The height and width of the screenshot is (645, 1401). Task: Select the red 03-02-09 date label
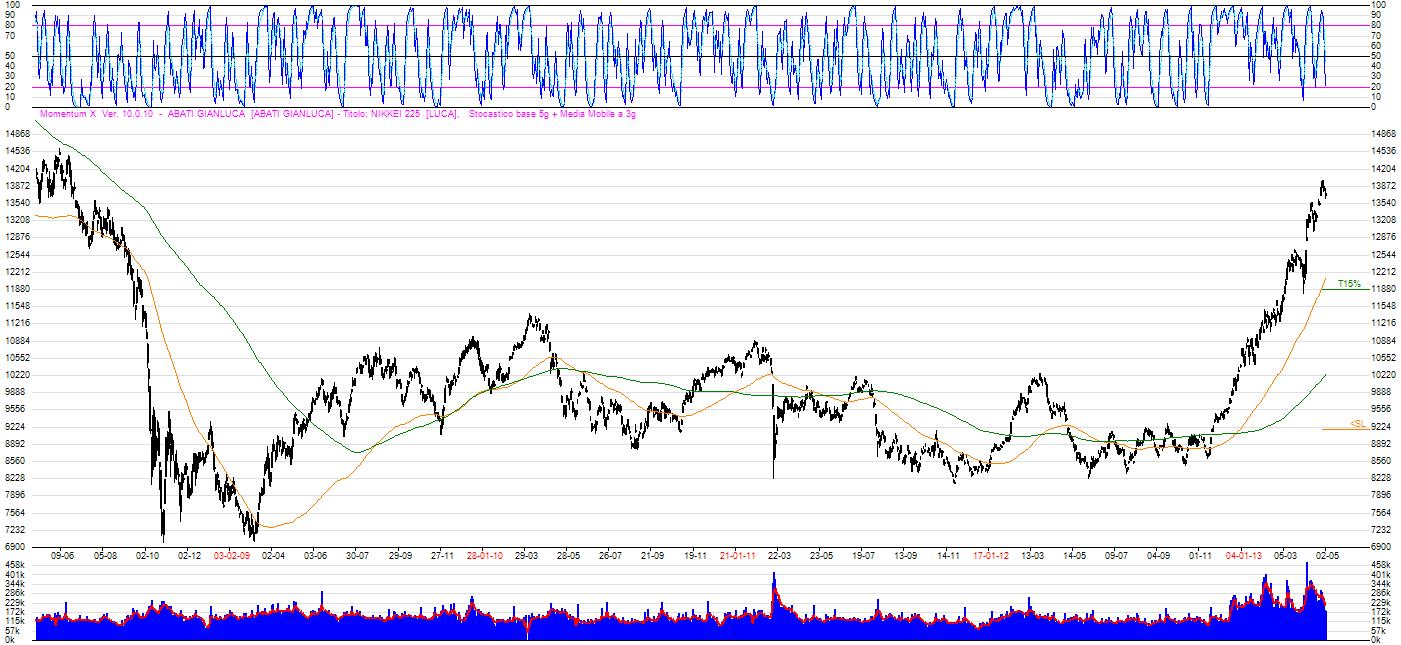[232, 554]
